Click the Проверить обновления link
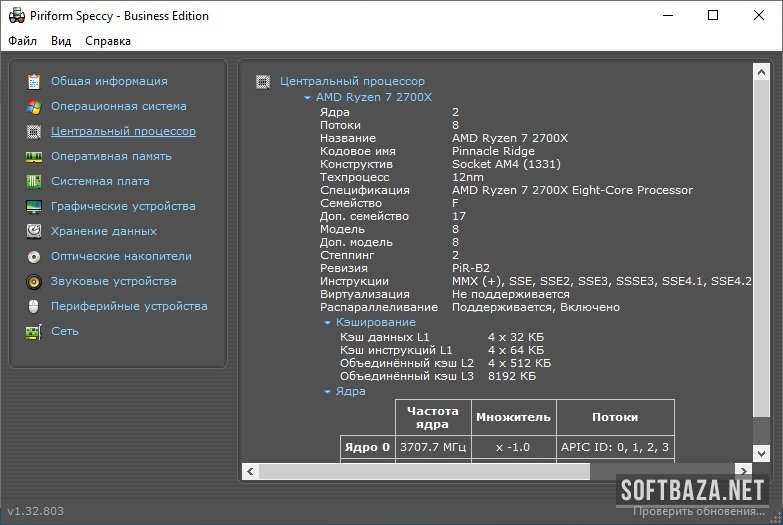Image resolution: width=783 pixels, height=525 pixels. [x=698, y=512]
